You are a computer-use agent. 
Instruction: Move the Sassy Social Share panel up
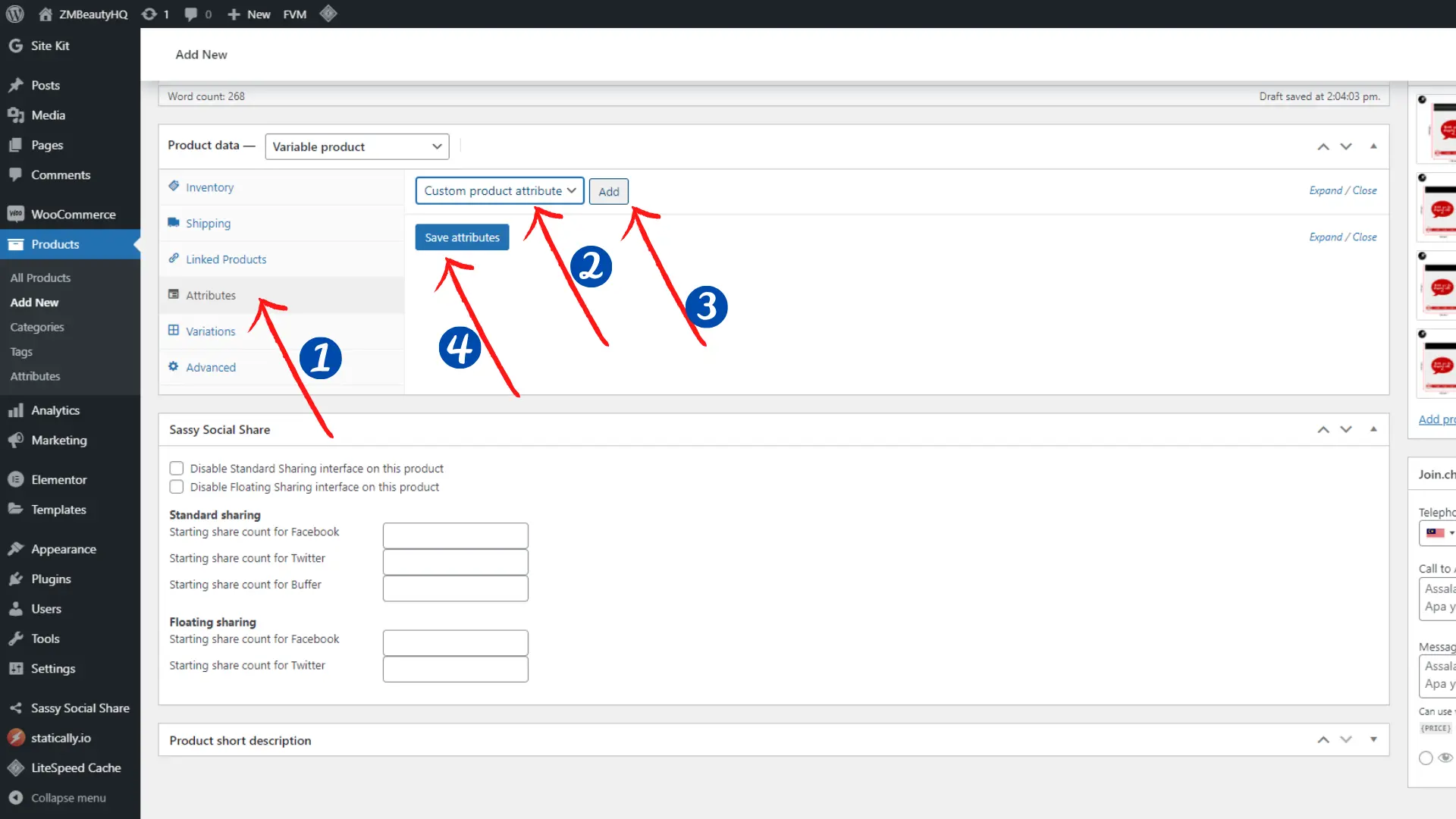click(x=1323, y=429)
